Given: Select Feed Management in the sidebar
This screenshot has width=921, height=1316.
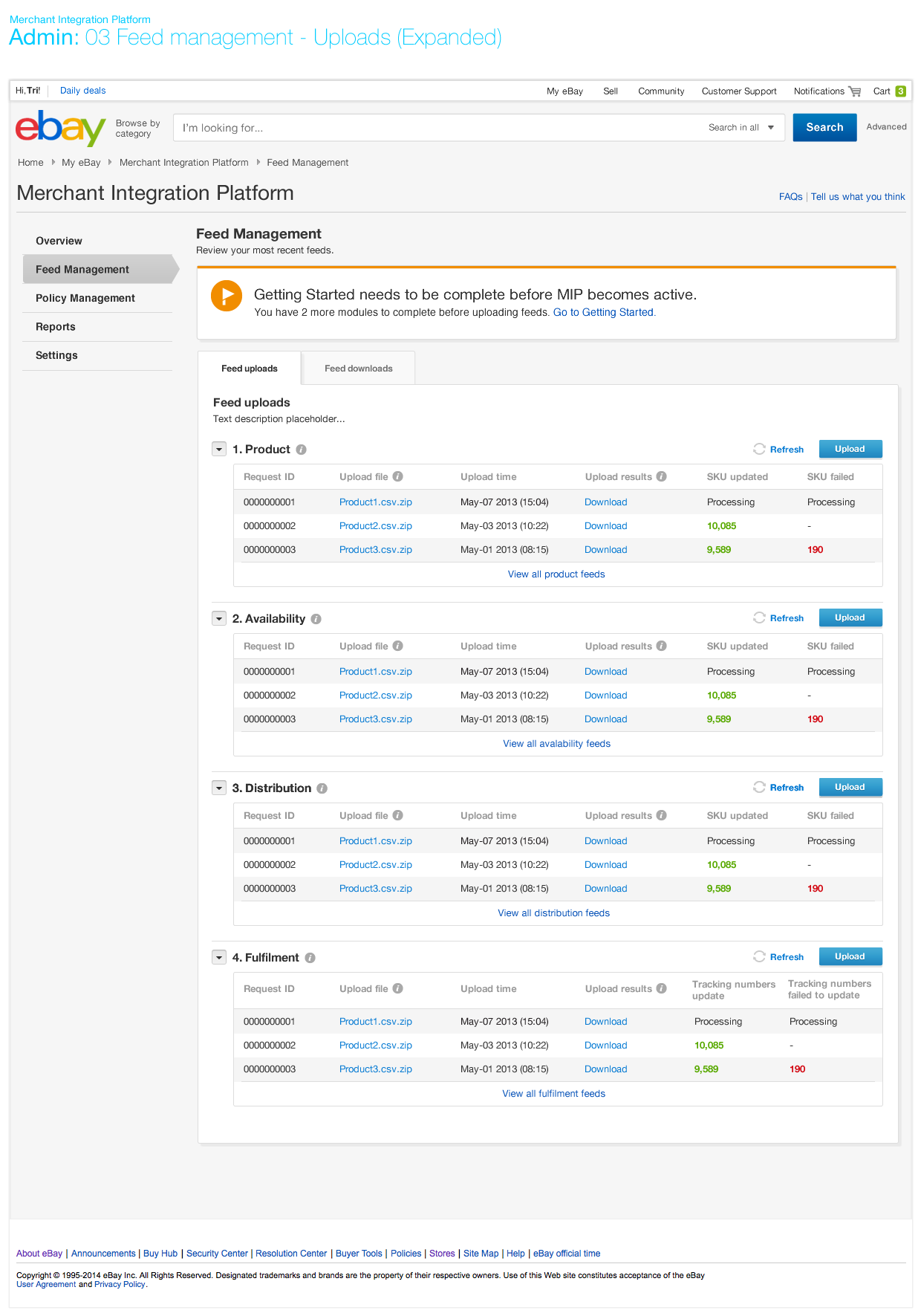Looking at the screenshot, I should pyautogui.click(x=100, y=269).
